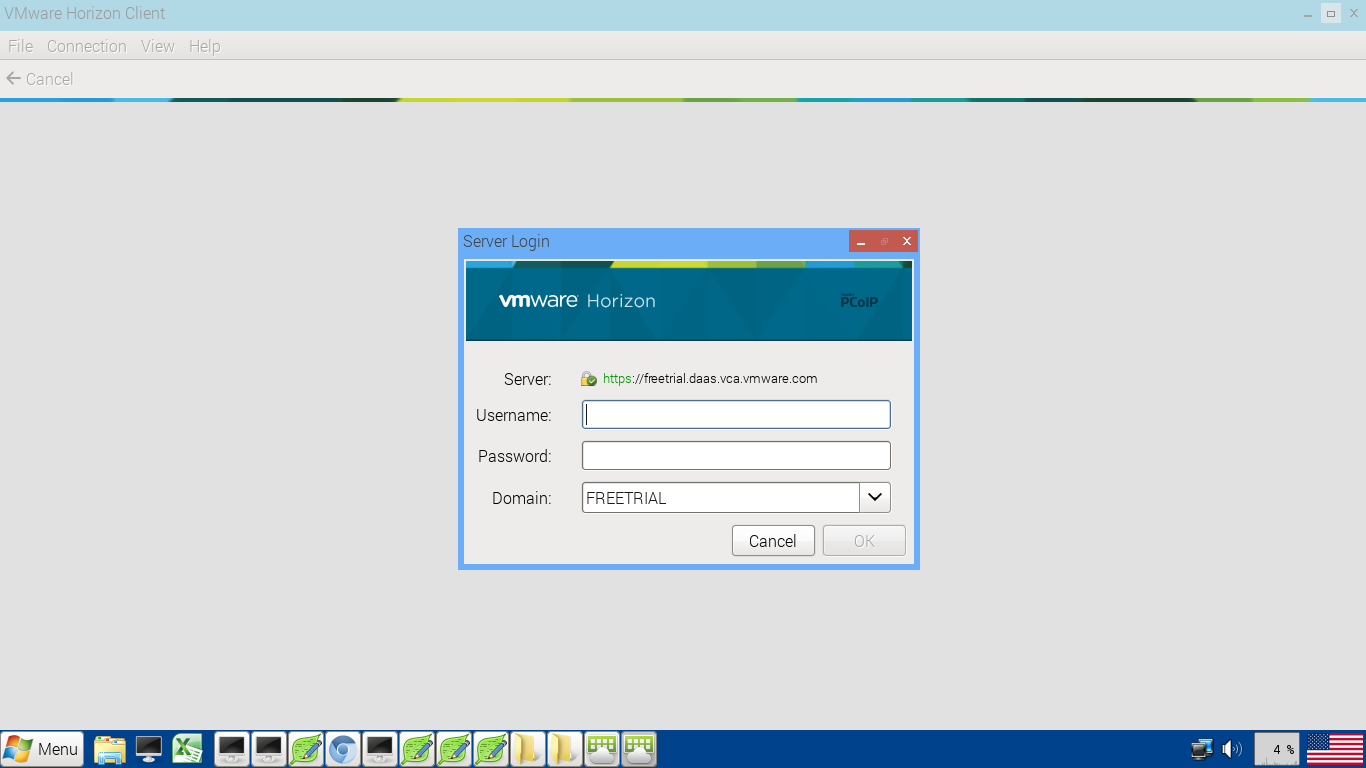Click restore button on Server Login dialog
This screenshot has height=768, width=1366.
(884, 242)
